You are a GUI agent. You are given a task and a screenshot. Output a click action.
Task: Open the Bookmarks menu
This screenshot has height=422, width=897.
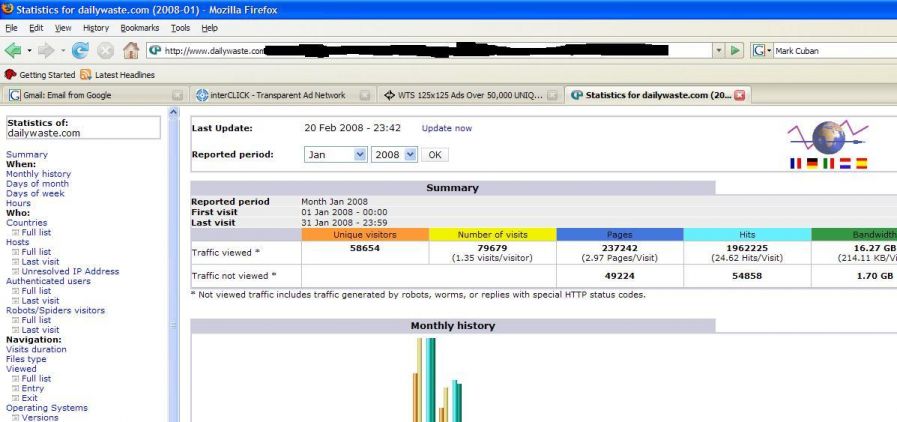[140, 27]
